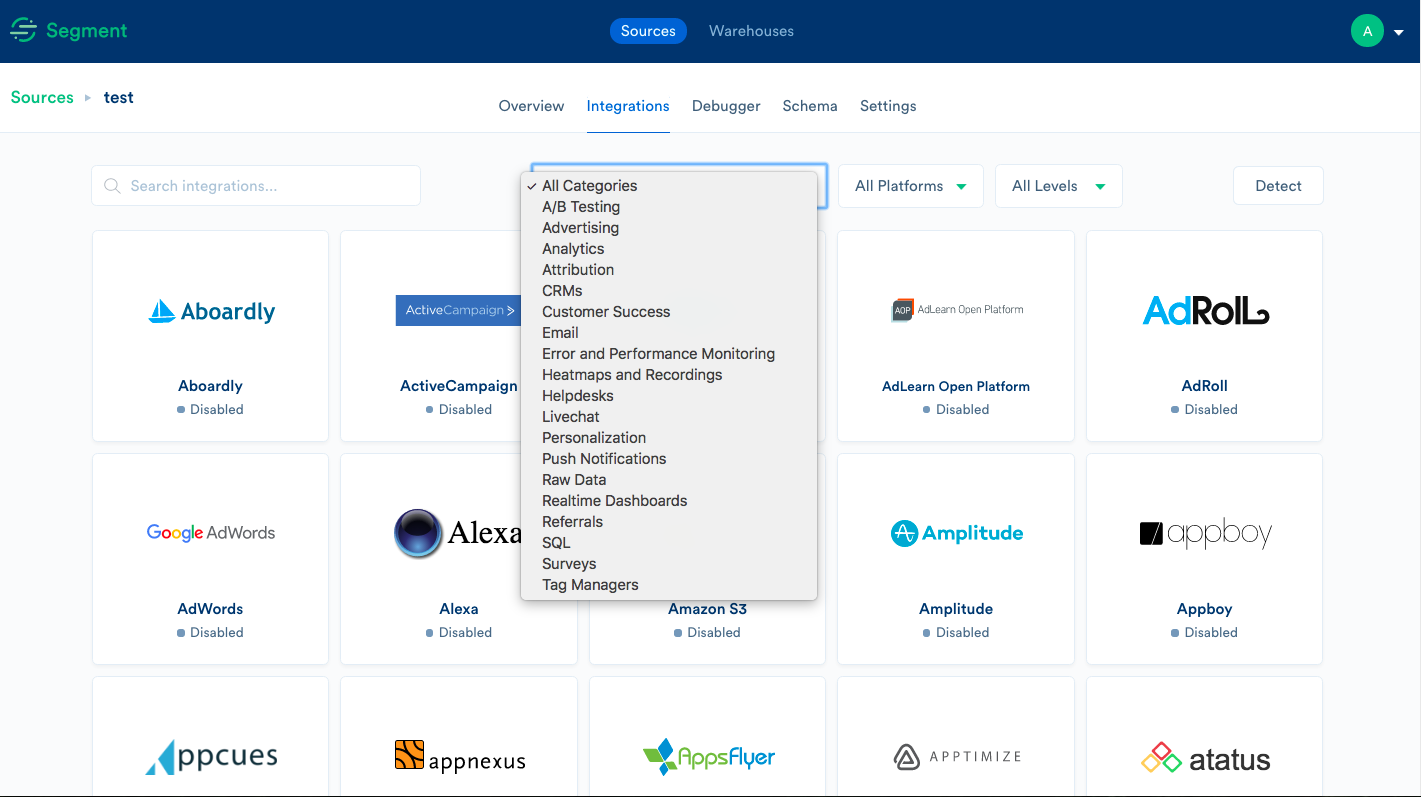Select the Email category
1421x797 pixels.
(x=669, y=333)
